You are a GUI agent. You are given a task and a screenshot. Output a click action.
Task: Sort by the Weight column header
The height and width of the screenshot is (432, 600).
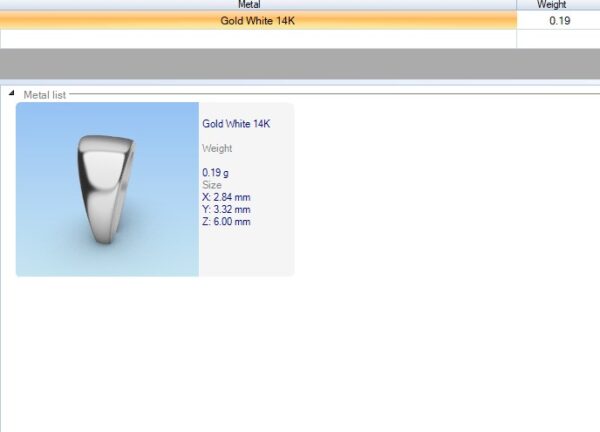pos(558,5)
